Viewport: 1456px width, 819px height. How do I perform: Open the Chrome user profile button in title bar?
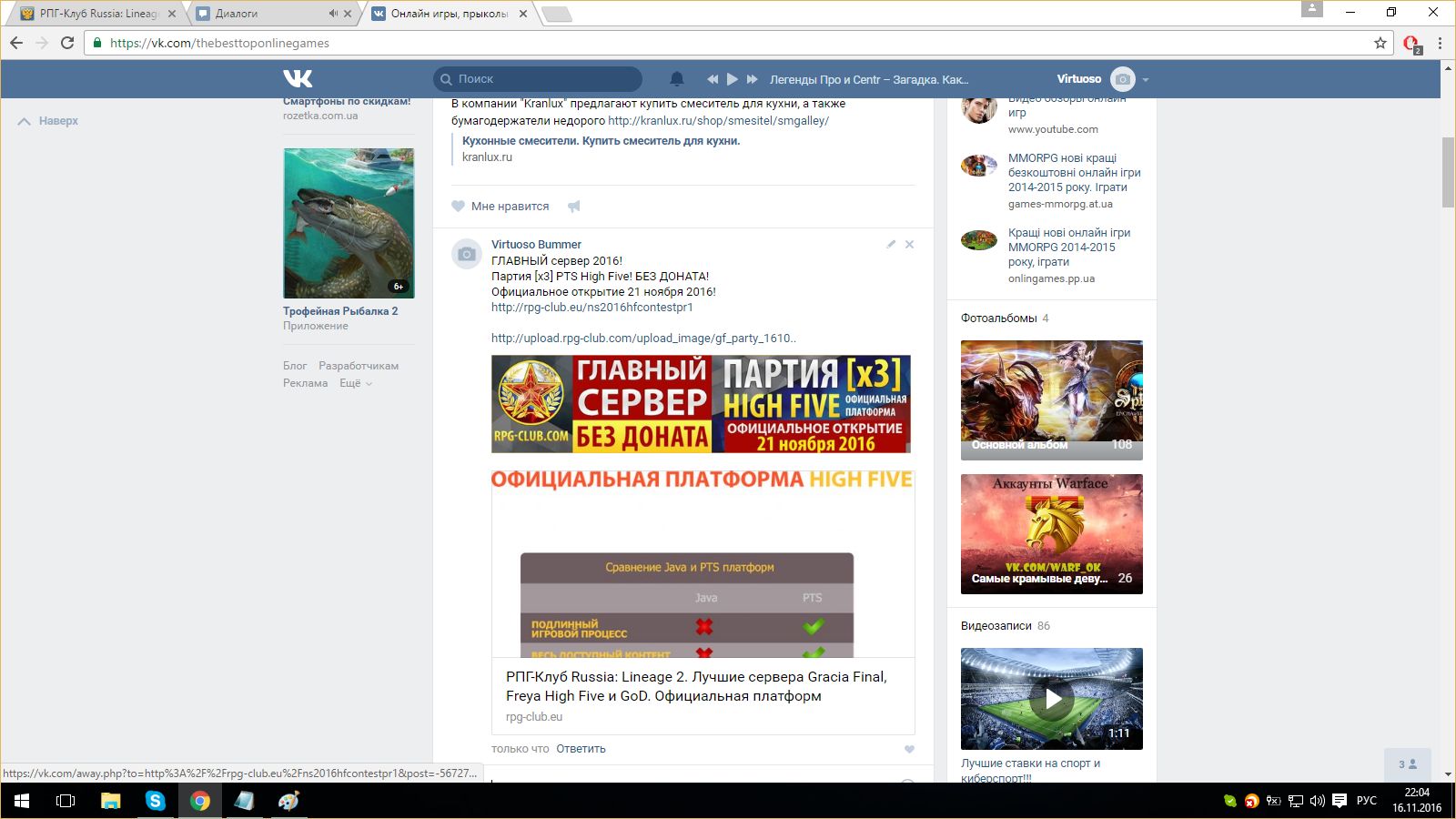coord(1312,9)
